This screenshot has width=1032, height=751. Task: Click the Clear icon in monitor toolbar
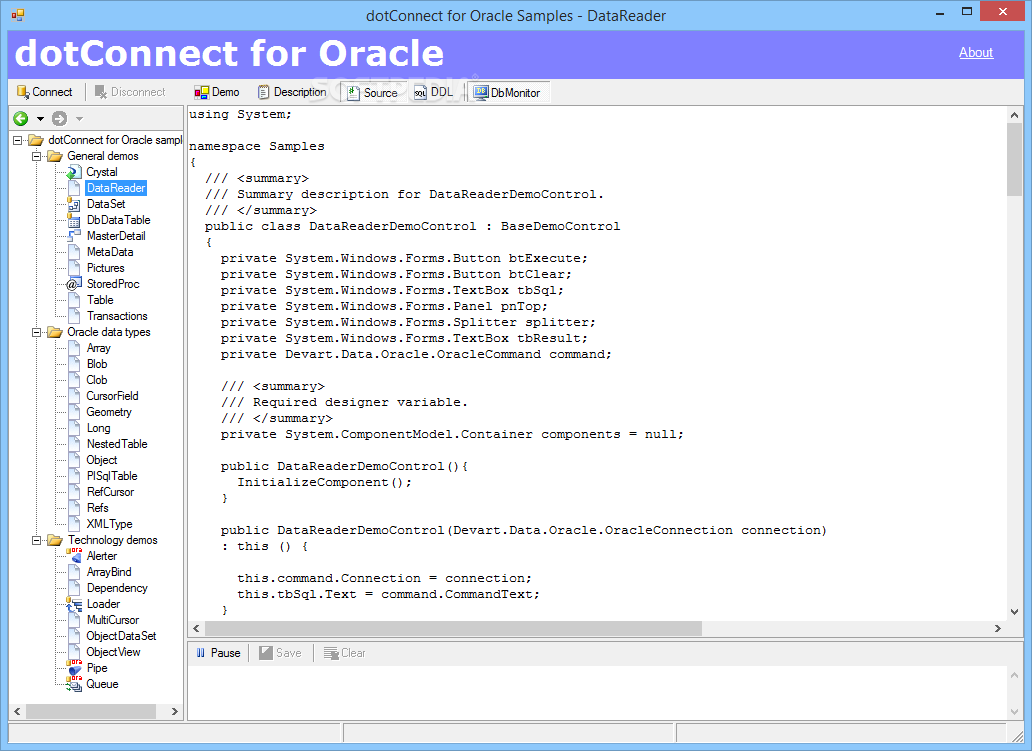(x=330, y=653)
